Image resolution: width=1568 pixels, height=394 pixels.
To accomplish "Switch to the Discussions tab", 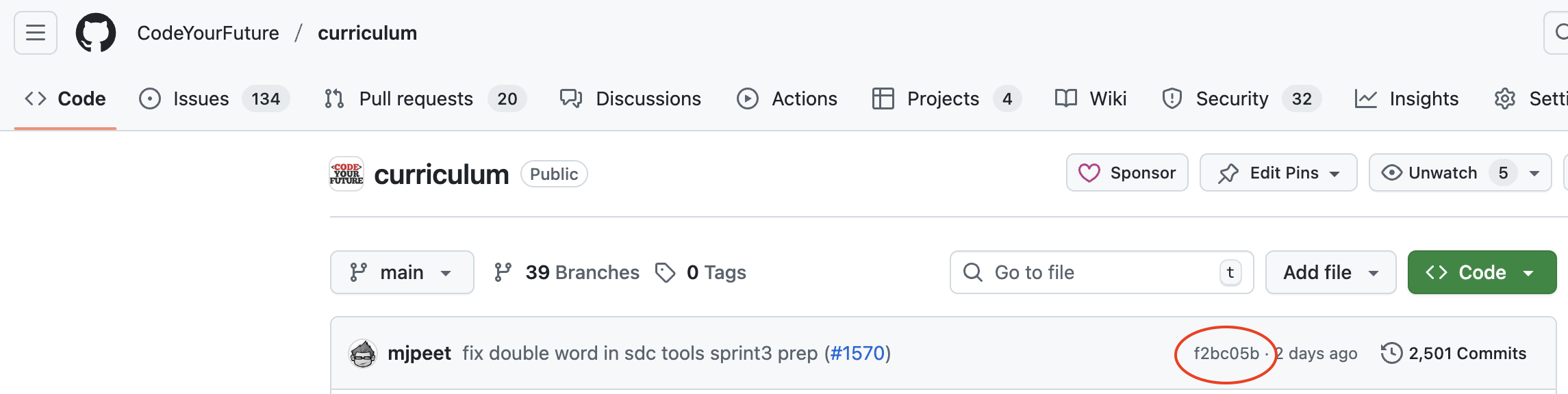I will coord(648,98).
